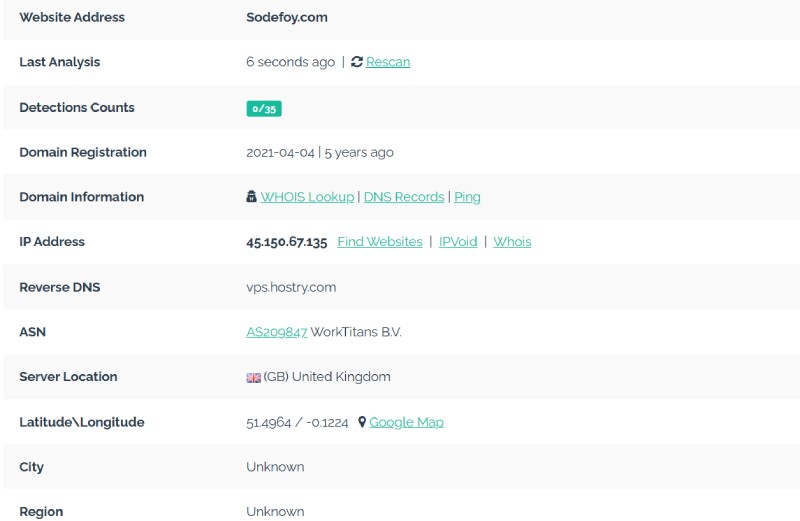Screen dimensions: 800x521
Task: Open the Whois link beside IPVoid
Action: 512,242
